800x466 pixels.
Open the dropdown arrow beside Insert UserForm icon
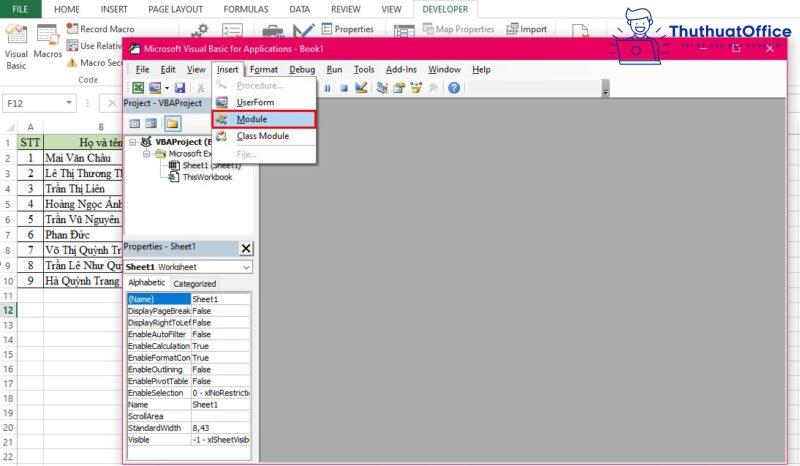tap(167, 88)
